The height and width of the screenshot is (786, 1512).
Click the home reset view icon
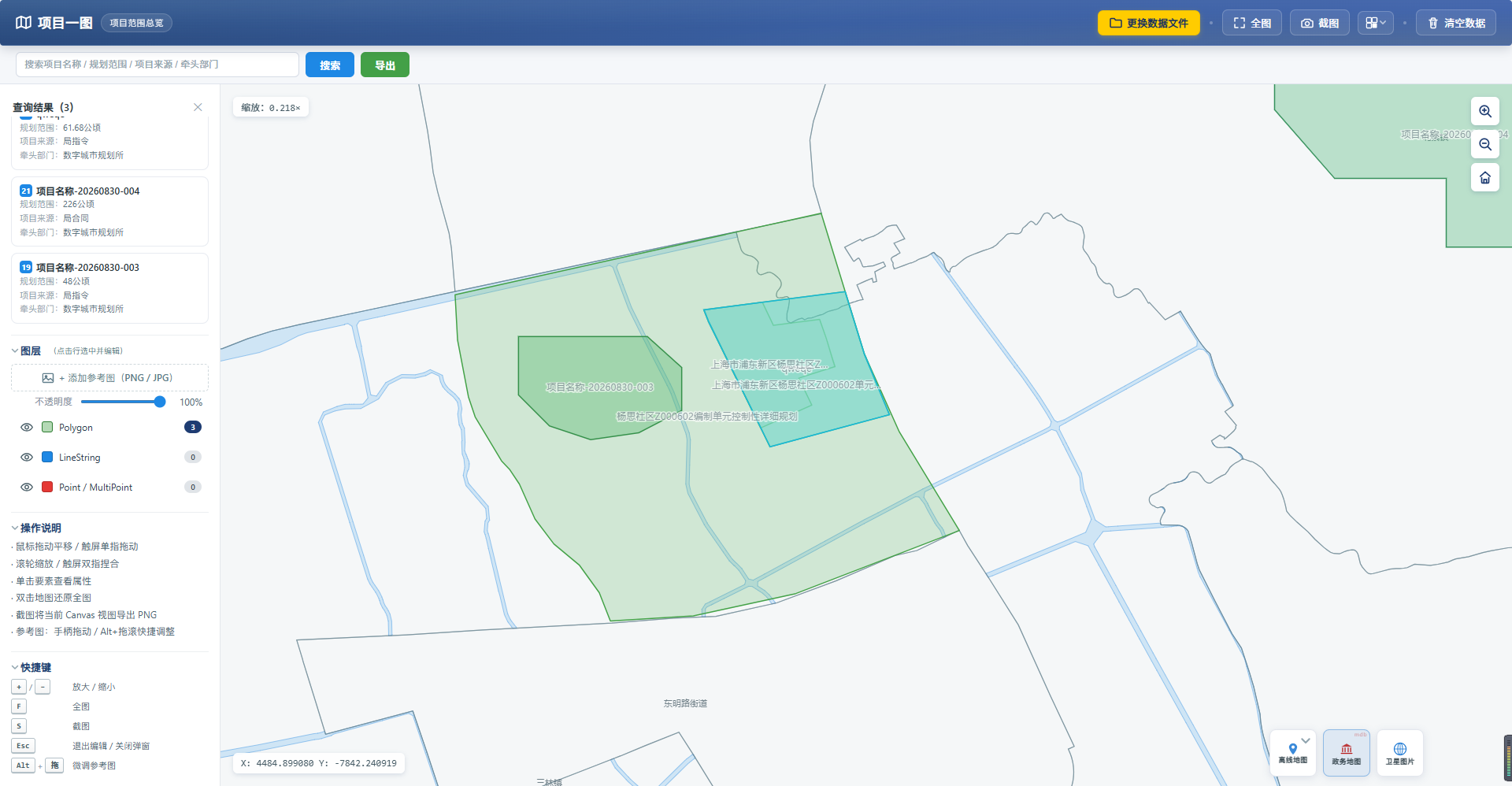[1484, 178]
